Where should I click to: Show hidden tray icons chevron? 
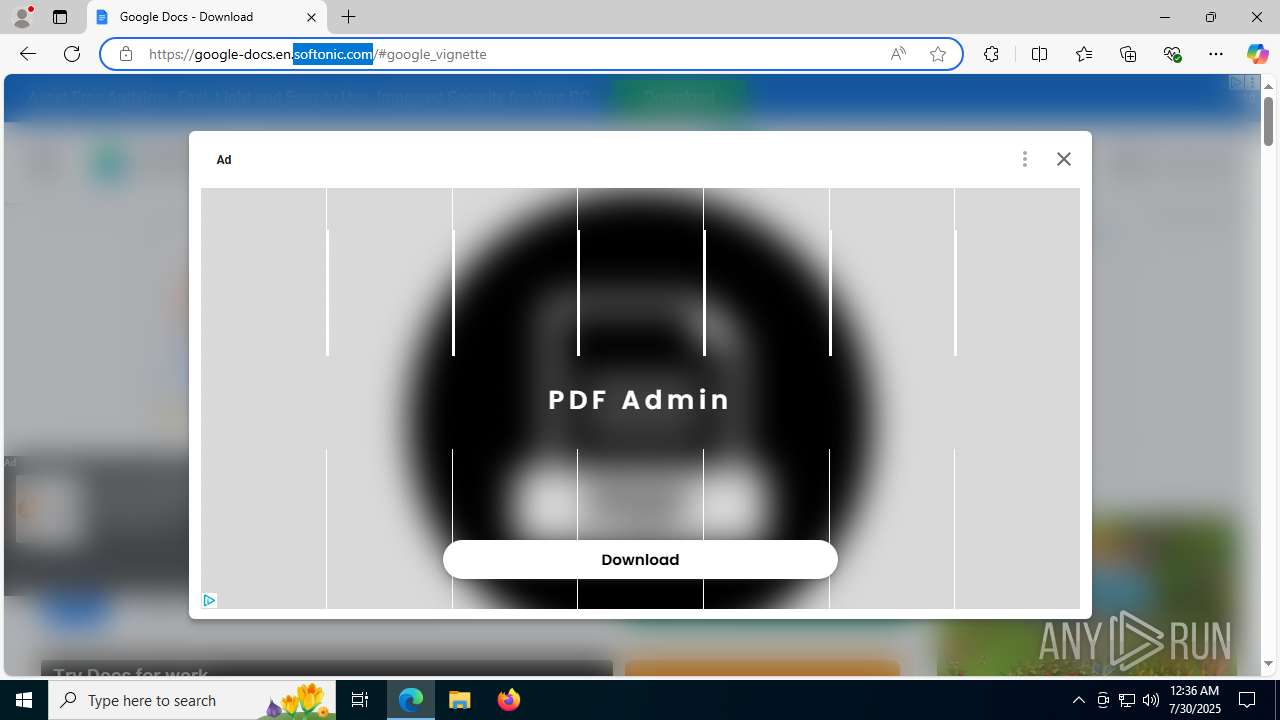pyautogui.click(x=1078, y=700)
